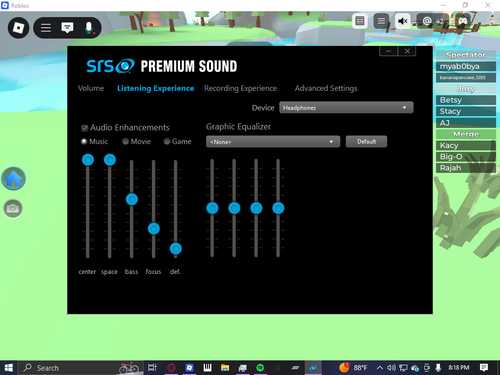Click the space slider handle
This screenshot has width=500, height=375.
point(110,160)
